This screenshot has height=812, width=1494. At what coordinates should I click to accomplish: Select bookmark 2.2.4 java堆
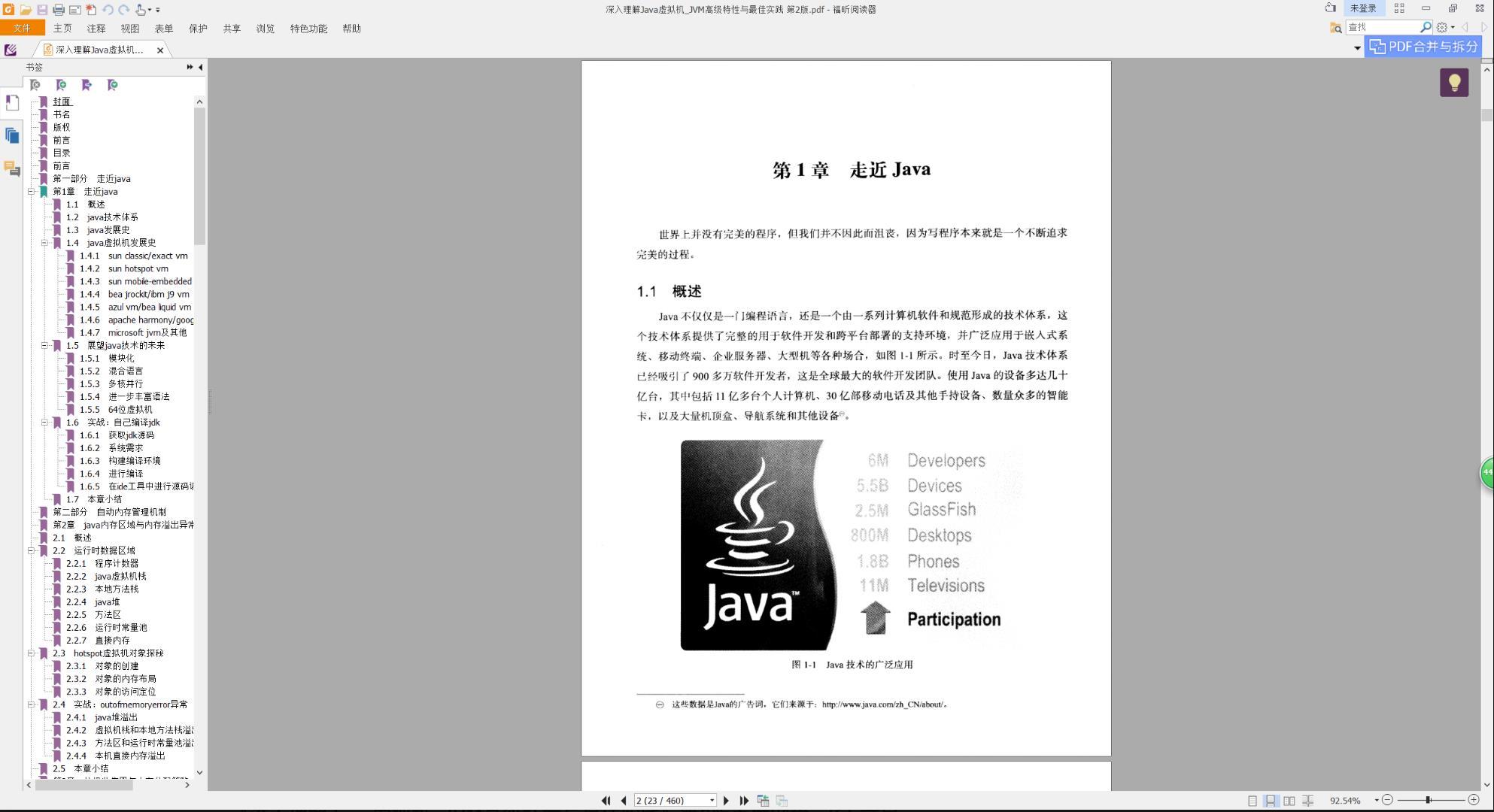(x=93, y=602)
